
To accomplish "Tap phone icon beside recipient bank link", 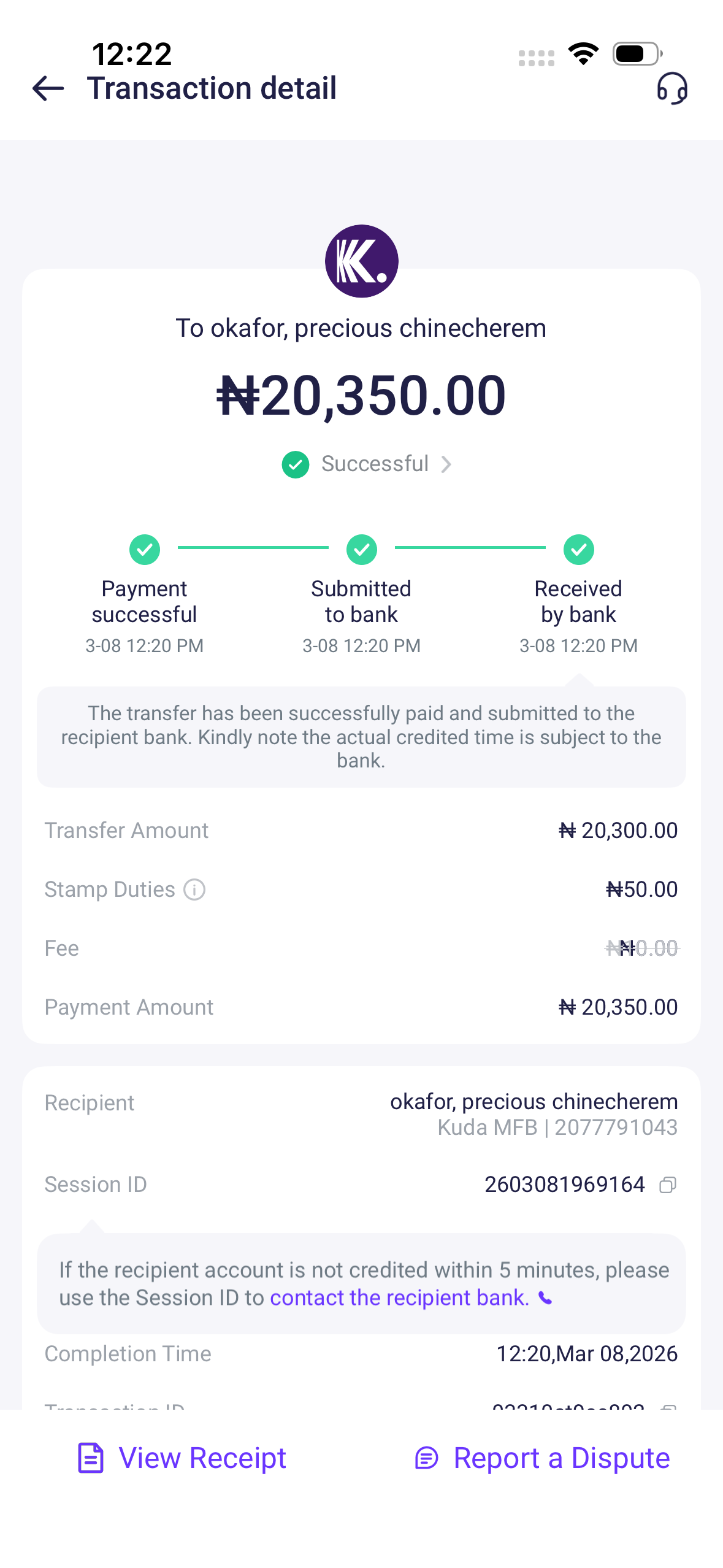I will coord(545,1297).
